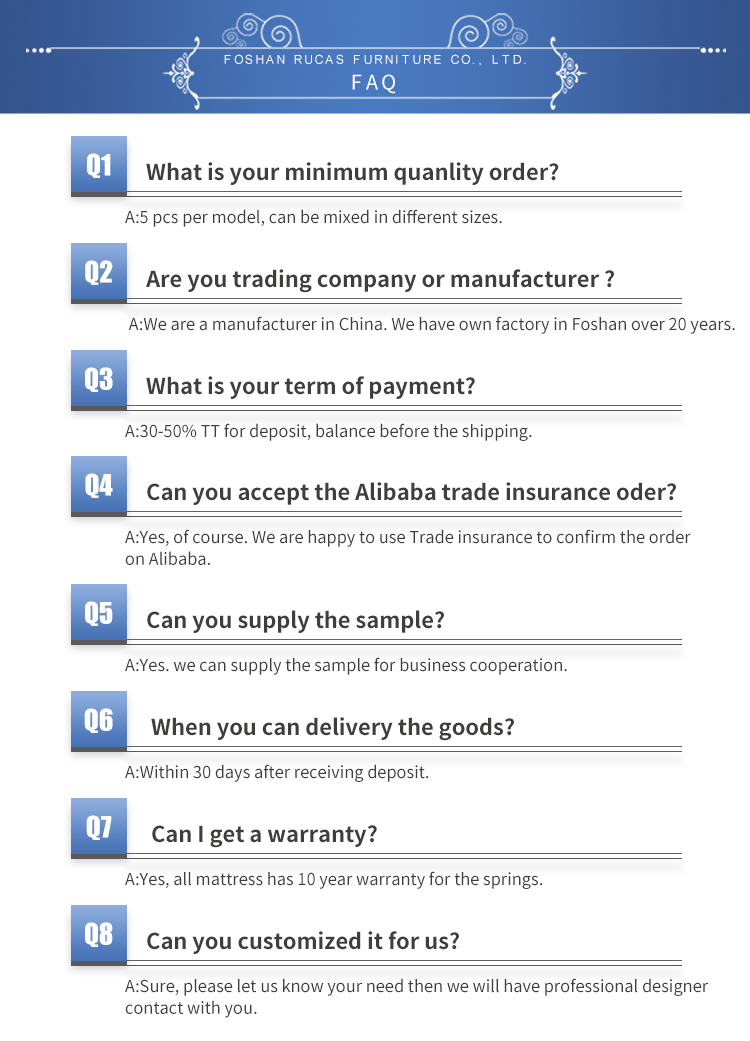This screenshot has width=750, height=1041.
Task: Expand the term of payment question
Action: (x=311, y=386)
